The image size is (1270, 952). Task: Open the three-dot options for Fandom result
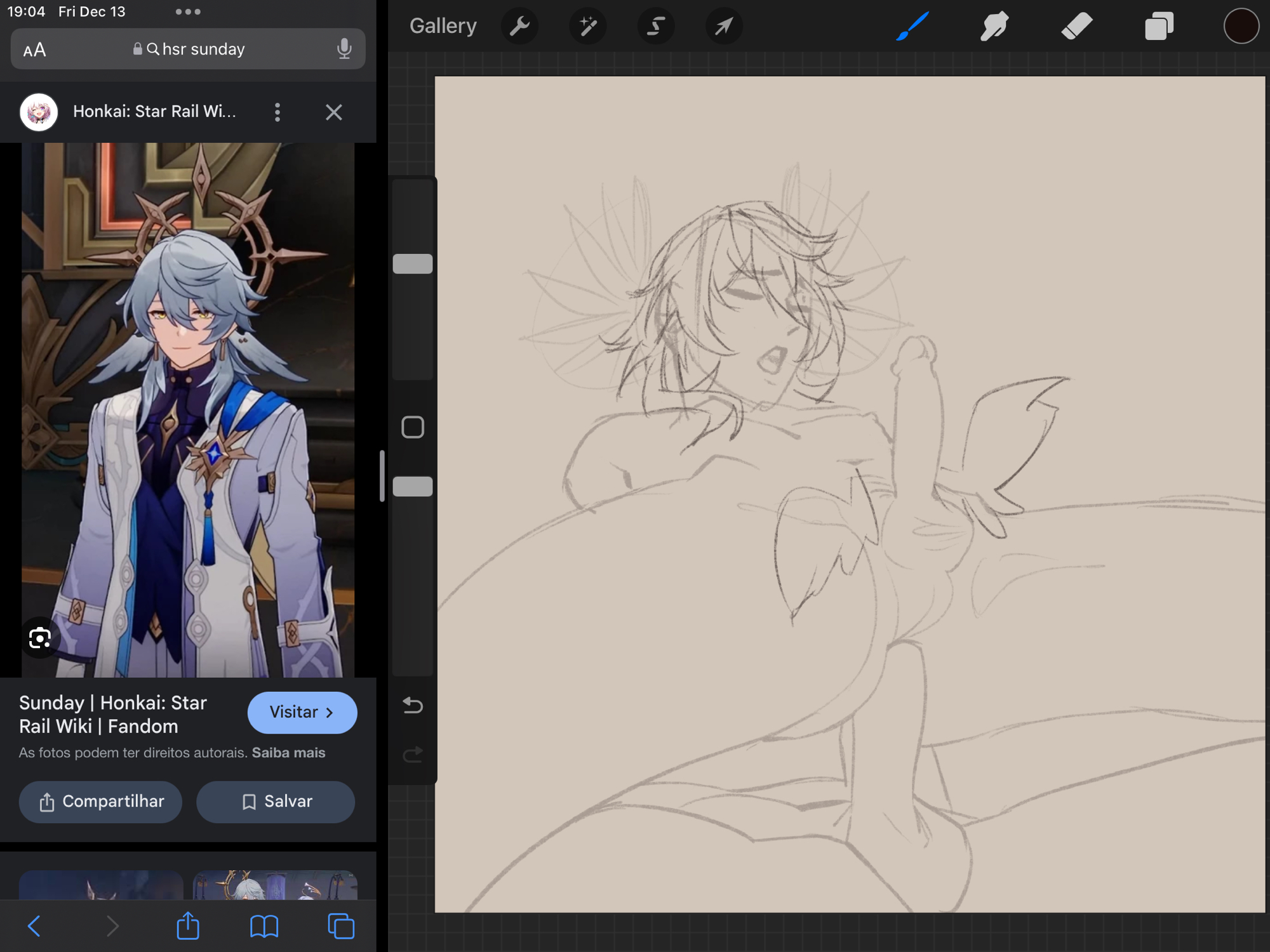click(277, 112)
